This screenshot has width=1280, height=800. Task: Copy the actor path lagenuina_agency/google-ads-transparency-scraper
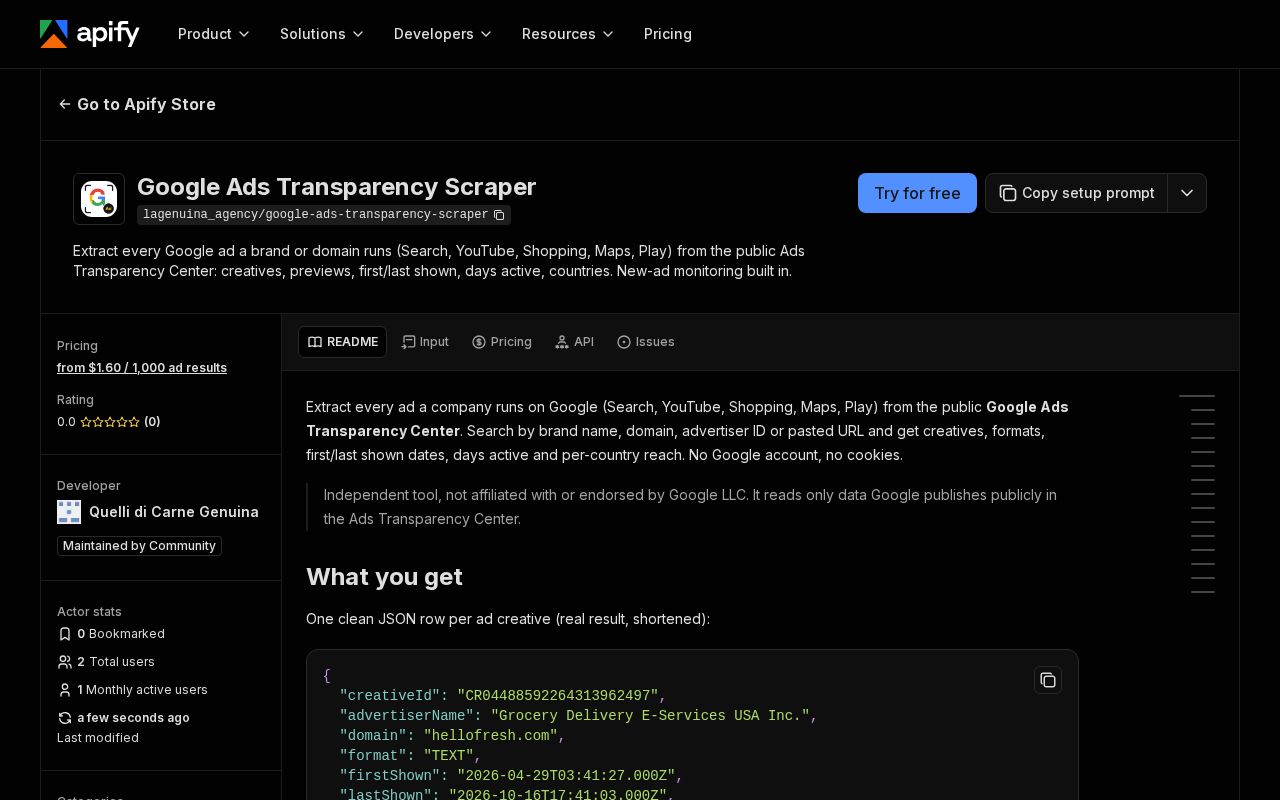(499, 215)
